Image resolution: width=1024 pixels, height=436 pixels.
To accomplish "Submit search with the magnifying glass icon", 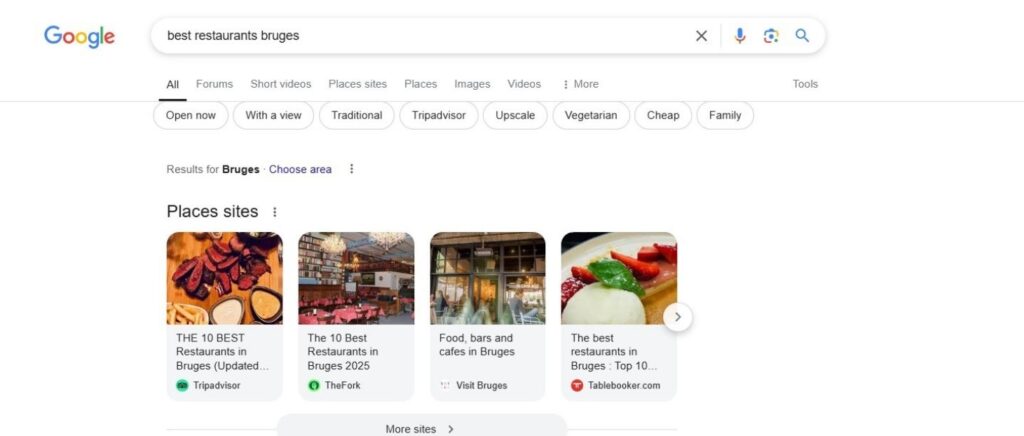I will pyautogui.click(x=802, y=35).
